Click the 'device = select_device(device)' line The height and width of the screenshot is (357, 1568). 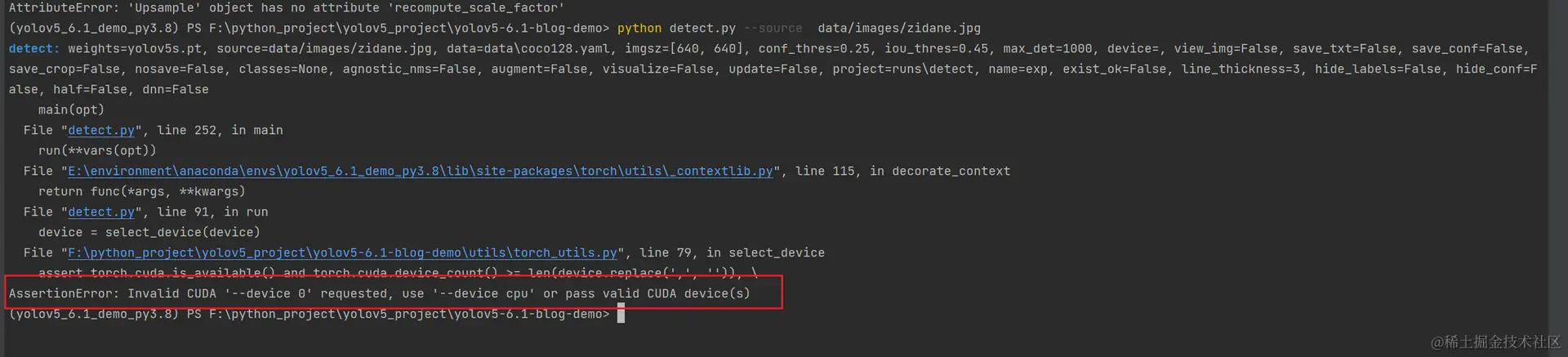point(149,232)
